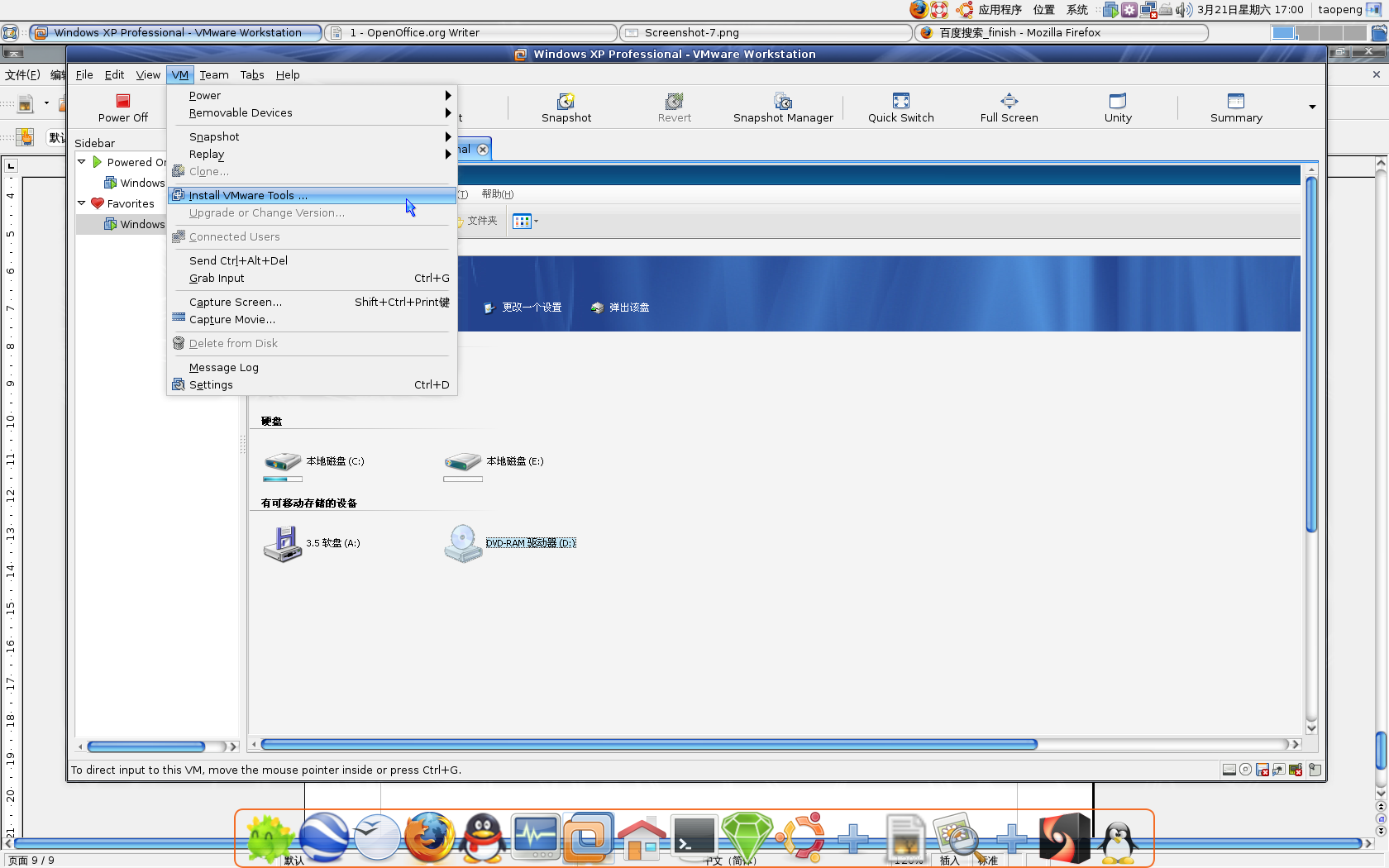
Task: Collapse the Favorites tree group
Action: pyautogui.click(x=82, y=203)
